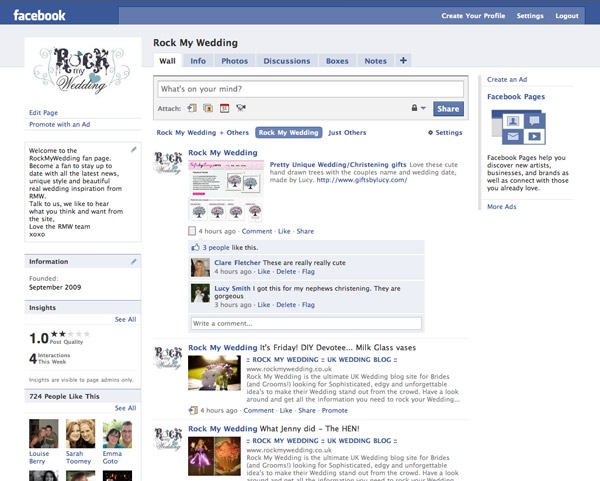Click Create an Ad link

pyautogui.click(x=507, y=79)
